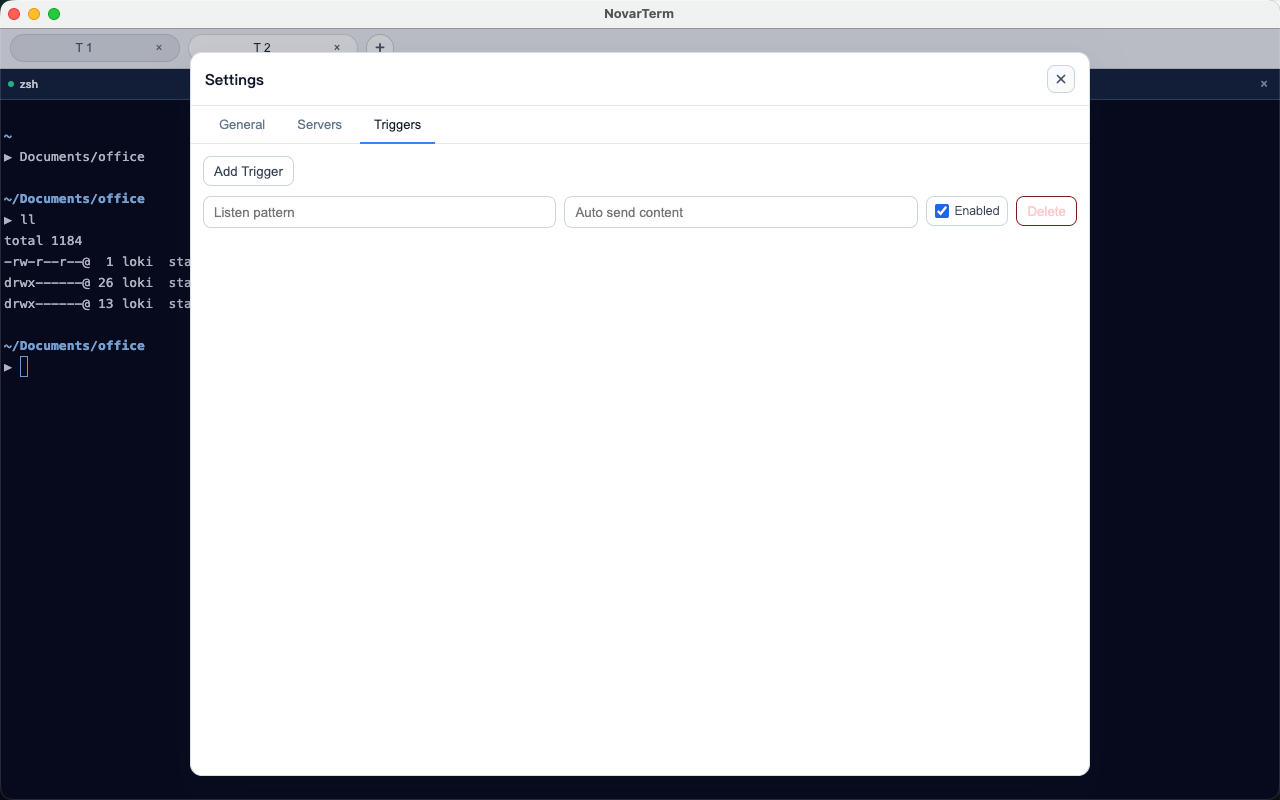
Task: Close the zsh terminal pane
Action: click(x=1264, y=84)
